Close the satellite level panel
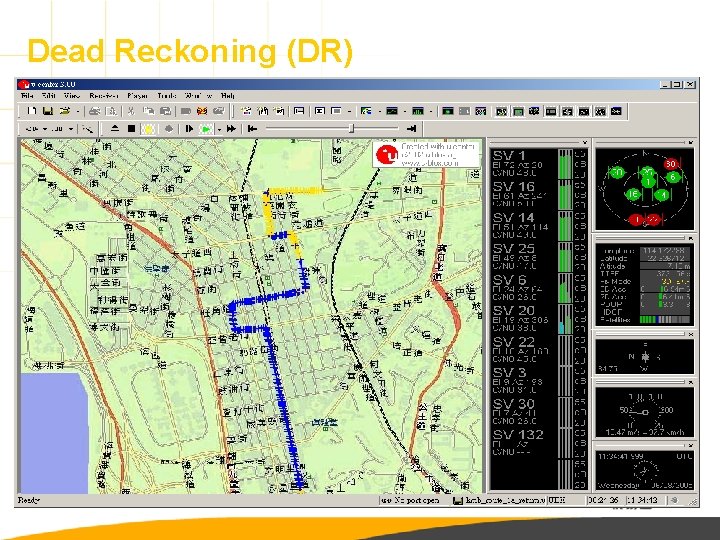This screenshot has width=720, height=540. pos(585,142)
